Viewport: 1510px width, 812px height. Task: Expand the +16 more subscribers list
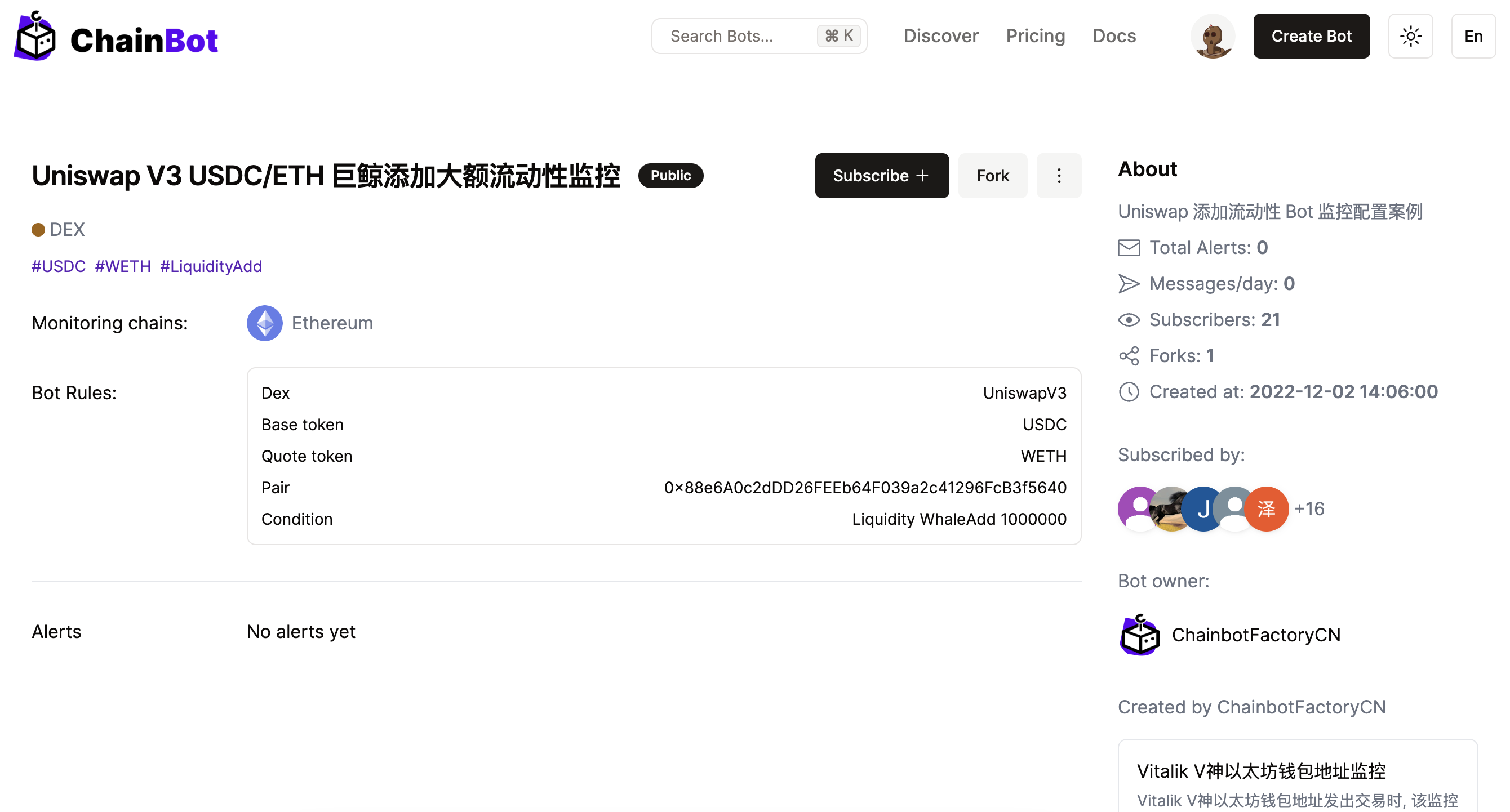tap(1309, 508)
